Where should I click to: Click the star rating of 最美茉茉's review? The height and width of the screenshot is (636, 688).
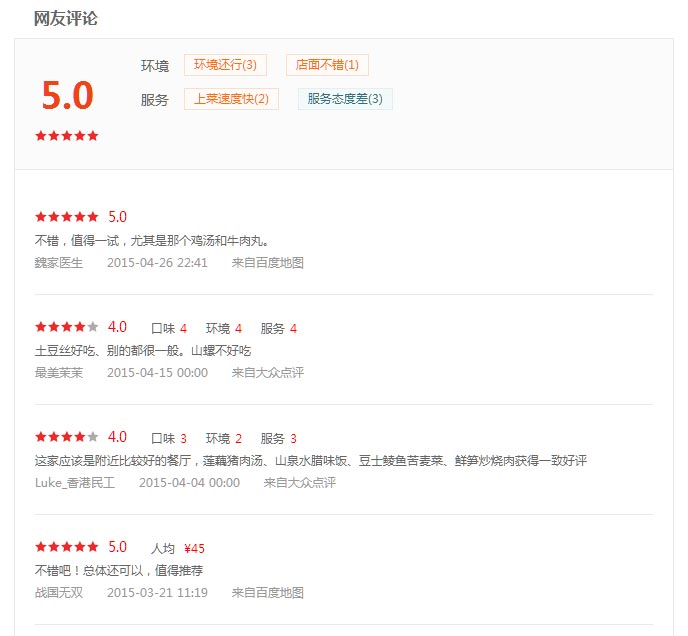67,327
